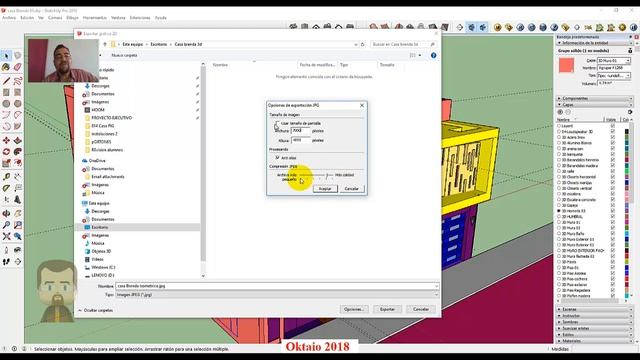
Task: Toggle visibility of Layer0 layer
Action: [x=612, y=126]
